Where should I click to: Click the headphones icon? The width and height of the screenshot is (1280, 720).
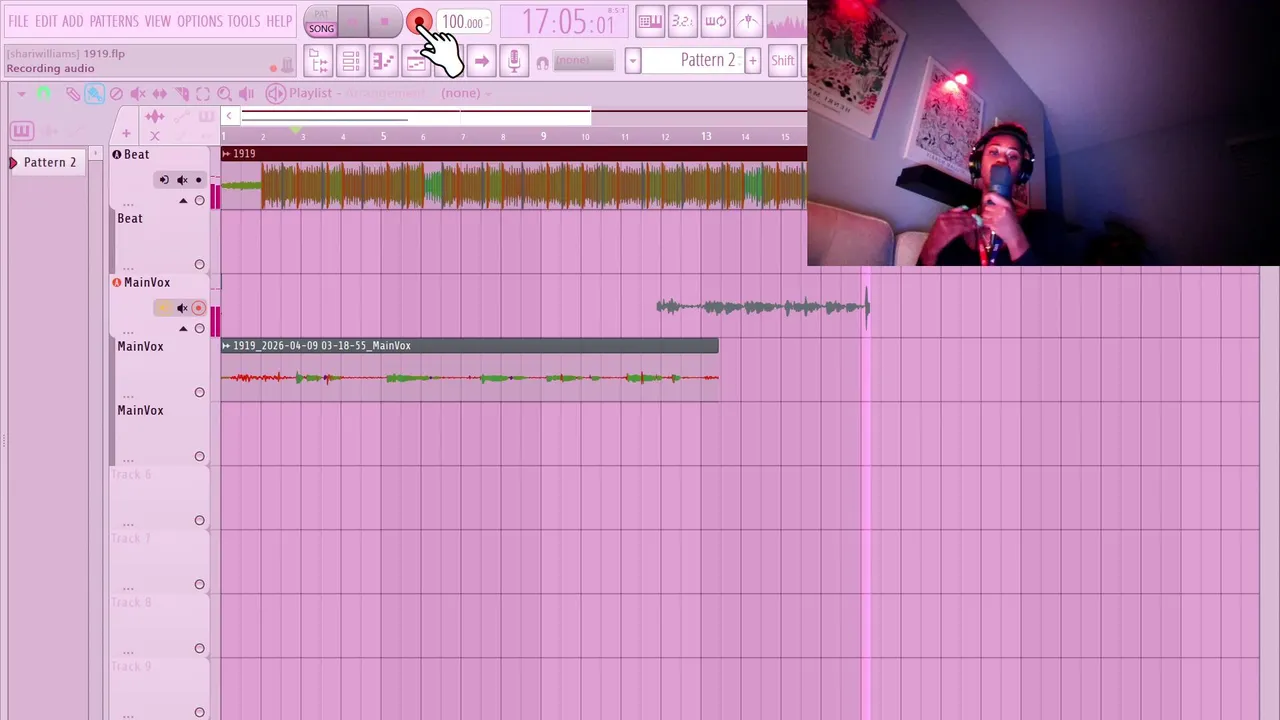point(542,62)
